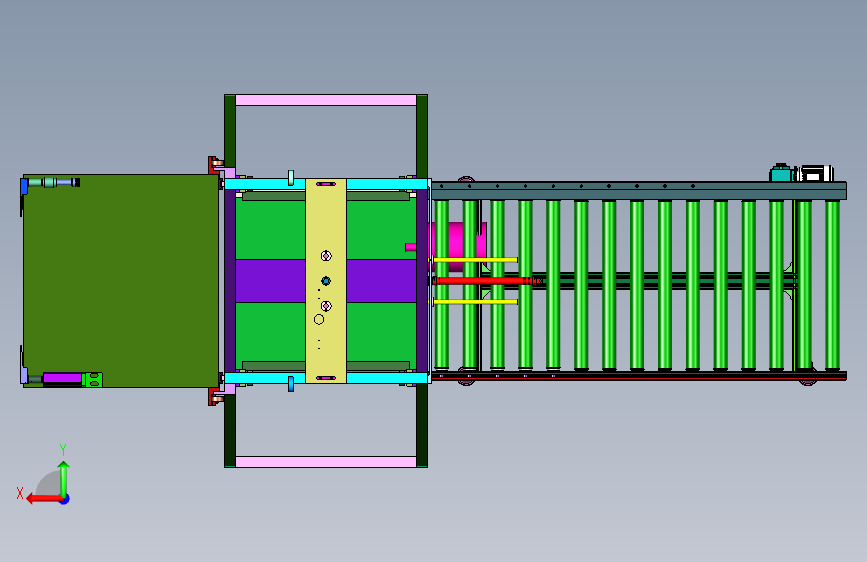Select the teal motor gearbox at top right
Viewport: 867px width, 562px height.
click(781, 173)
